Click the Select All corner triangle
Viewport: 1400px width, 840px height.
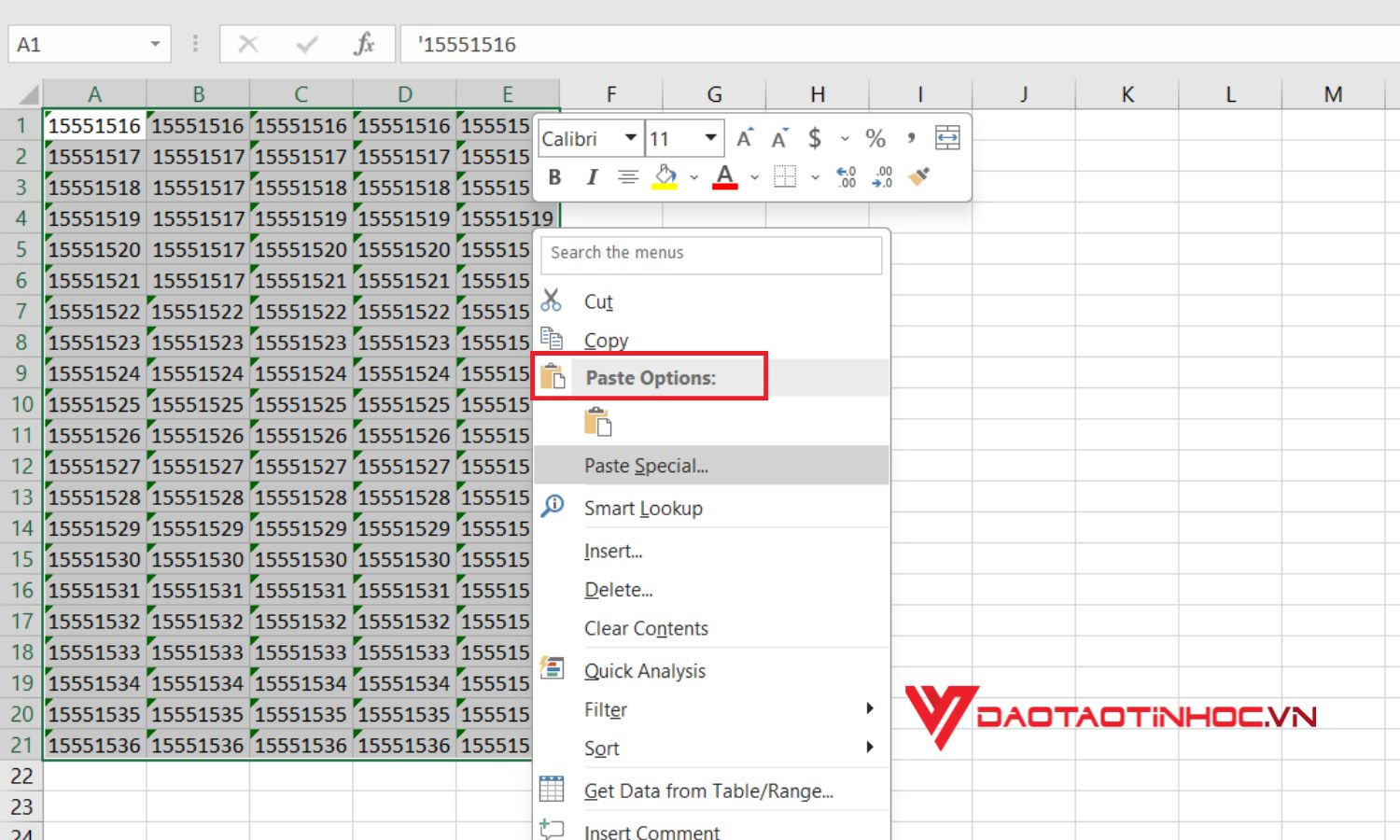tap(27, 94)
